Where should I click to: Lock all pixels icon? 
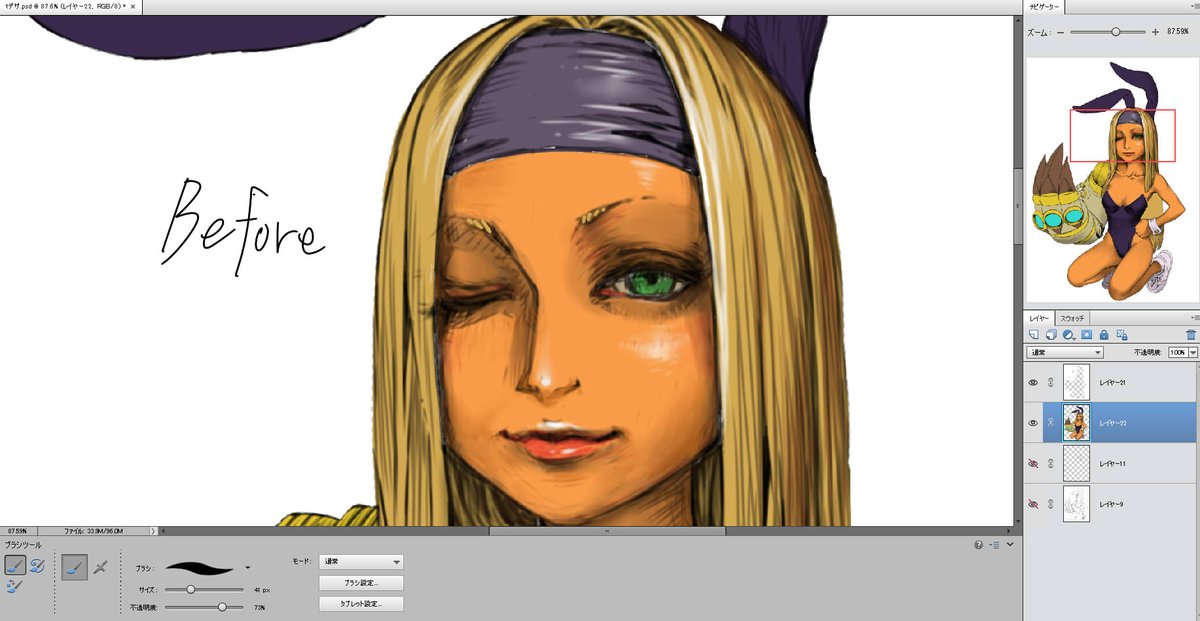pos(1103,335)
